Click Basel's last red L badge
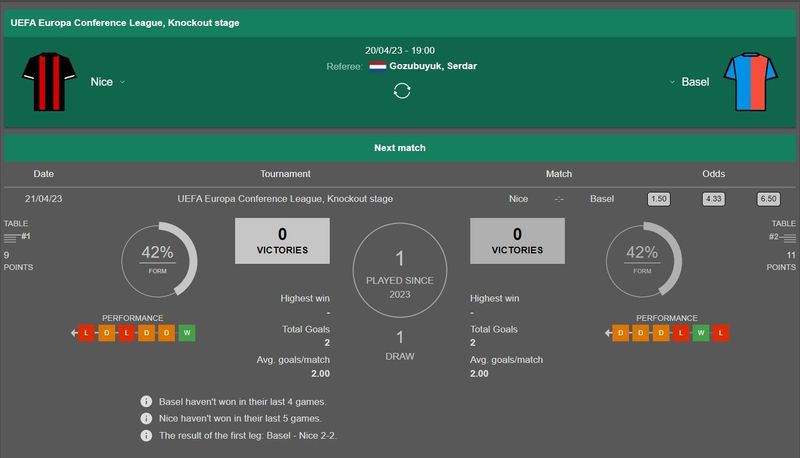The image size is (800, 458). (x=720, y=333)
